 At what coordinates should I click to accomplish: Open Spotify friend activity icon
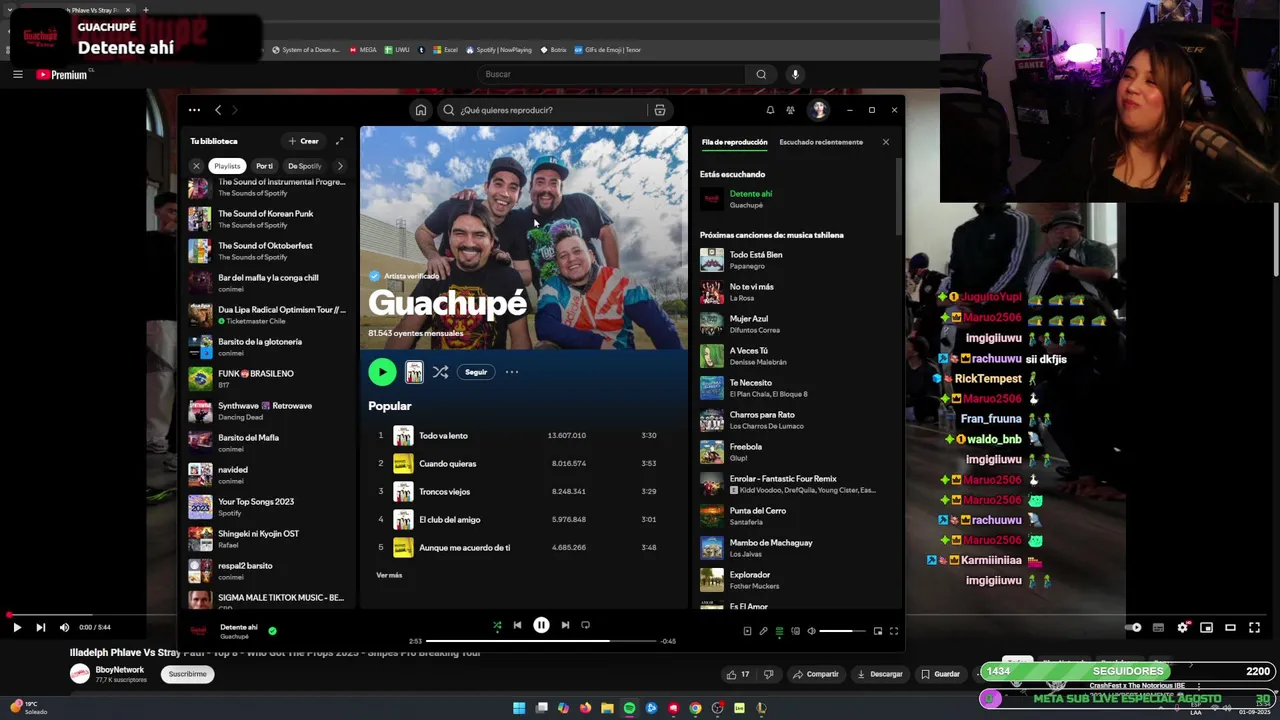(790, 110)
